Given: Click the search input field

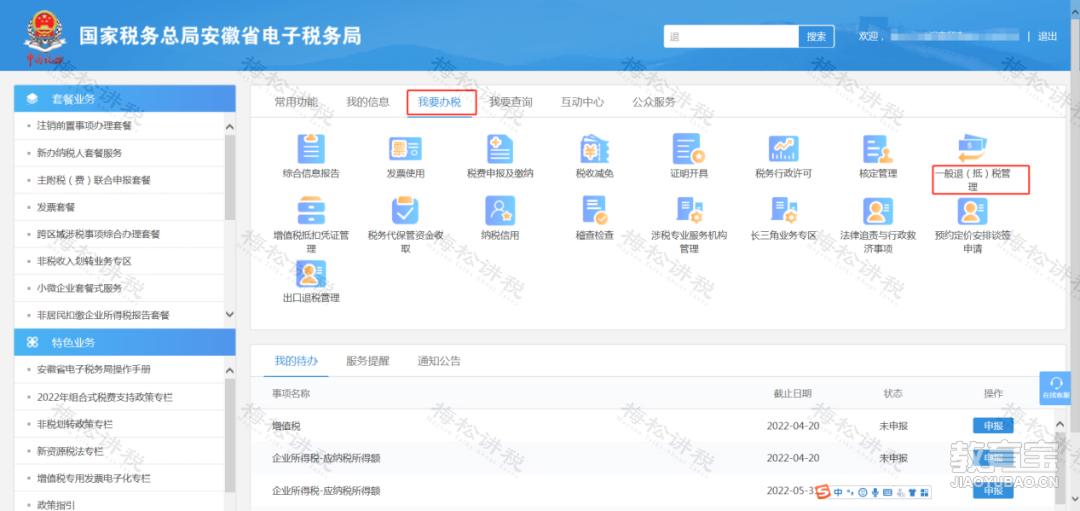Looking at the screenshot, I should point(730,37).
